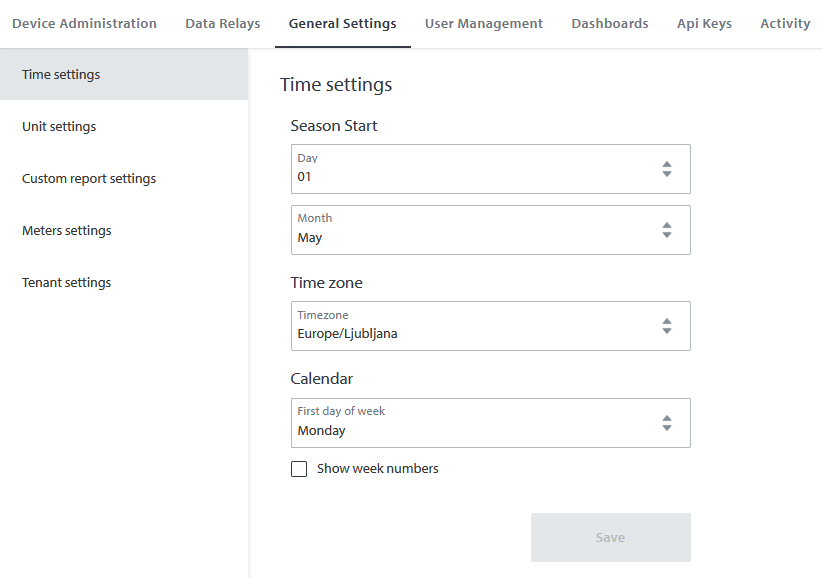Open the Api Keys section
This screenshot has height=578, width=822.
[704, 23]
